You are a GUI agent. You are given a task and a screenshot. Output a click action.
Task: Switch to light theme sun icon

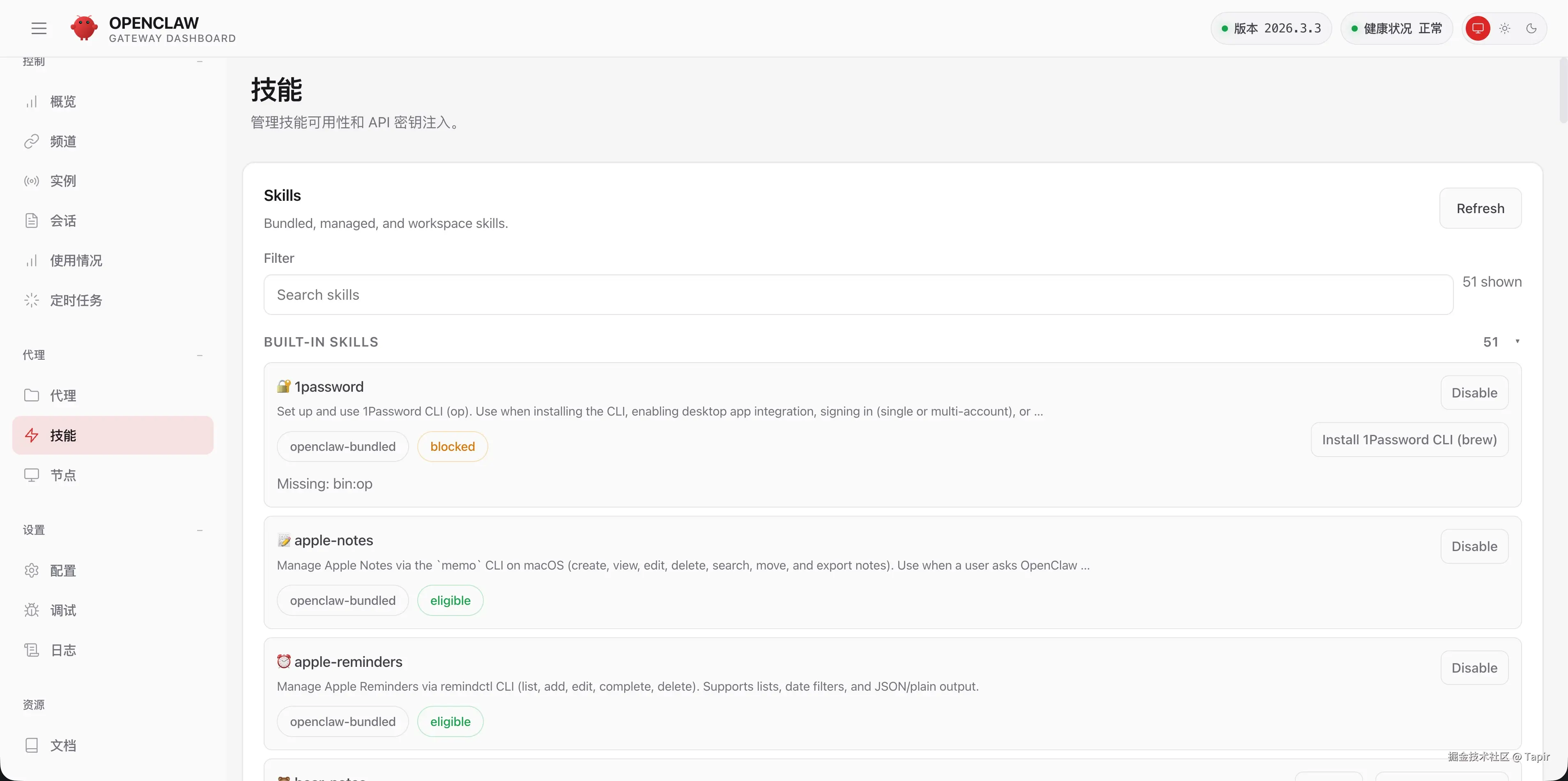tap(1505, 28)
